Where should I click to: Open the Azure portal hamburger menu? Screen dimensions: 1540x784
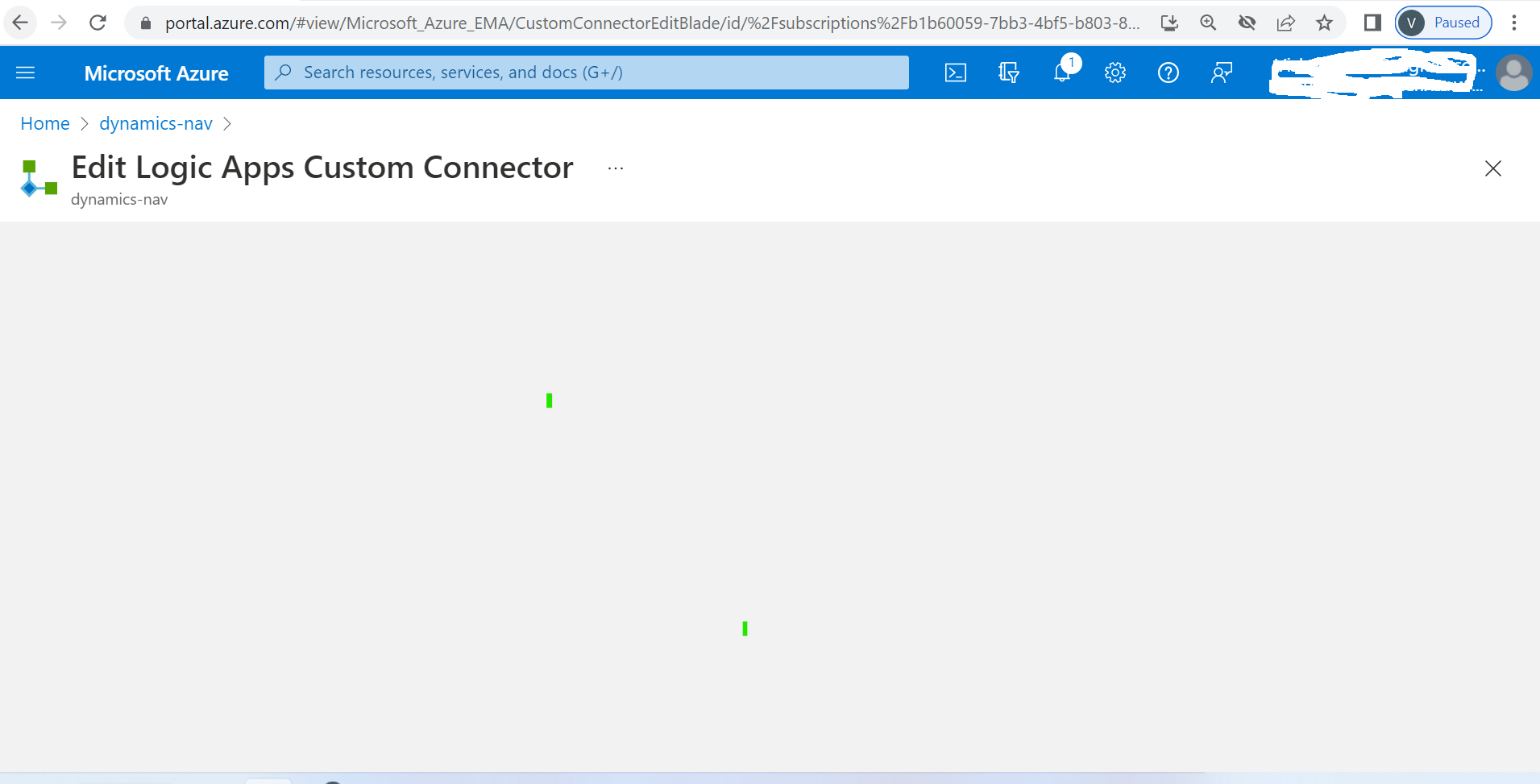[25, 72]
